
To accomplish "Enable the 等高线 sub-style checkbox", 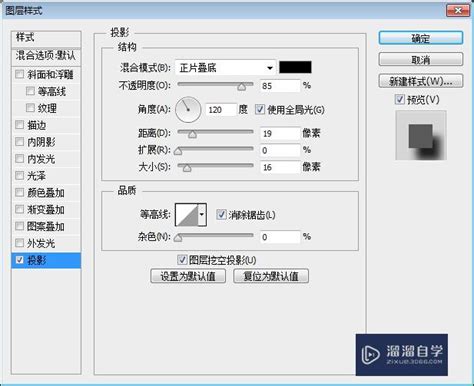I will [x=30, y=91].
